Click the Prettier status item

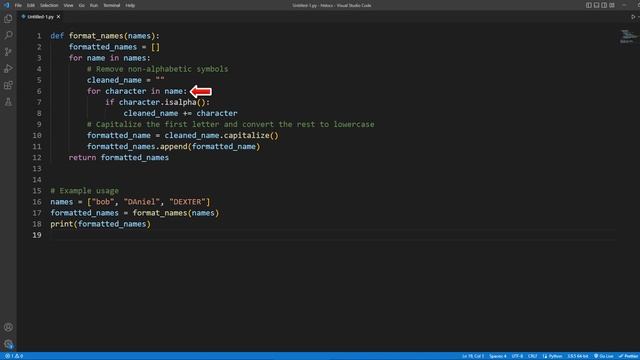click(x=629, y=356)
